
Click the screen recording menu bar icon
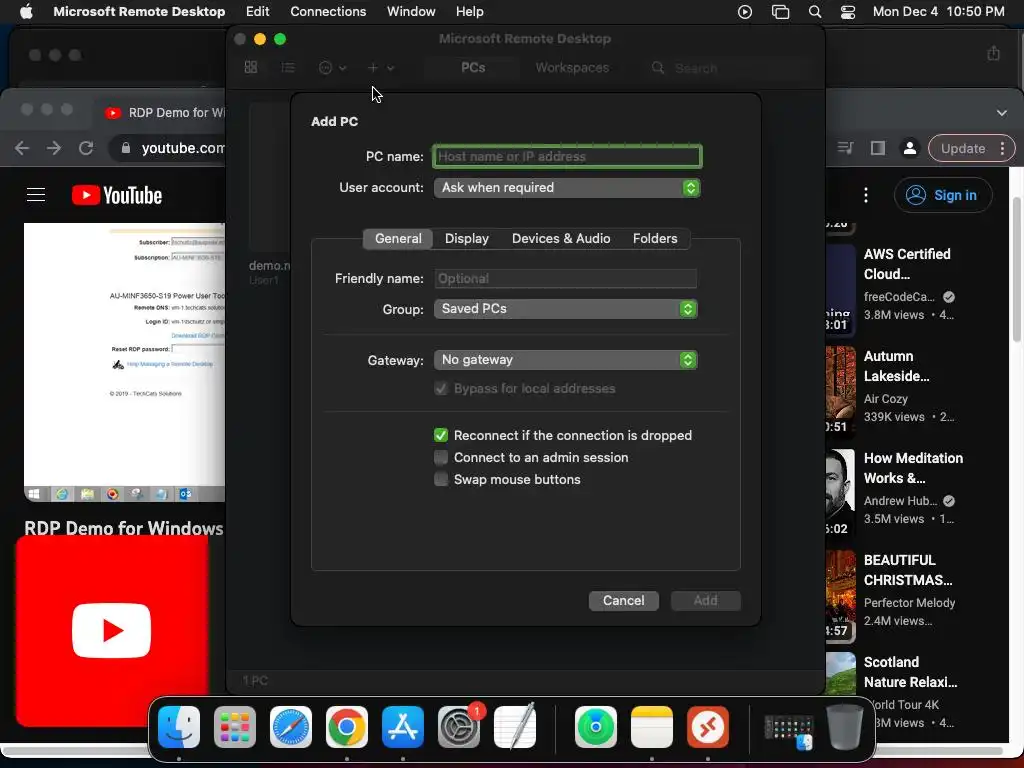pyautogui.click(x=744, y=12)
